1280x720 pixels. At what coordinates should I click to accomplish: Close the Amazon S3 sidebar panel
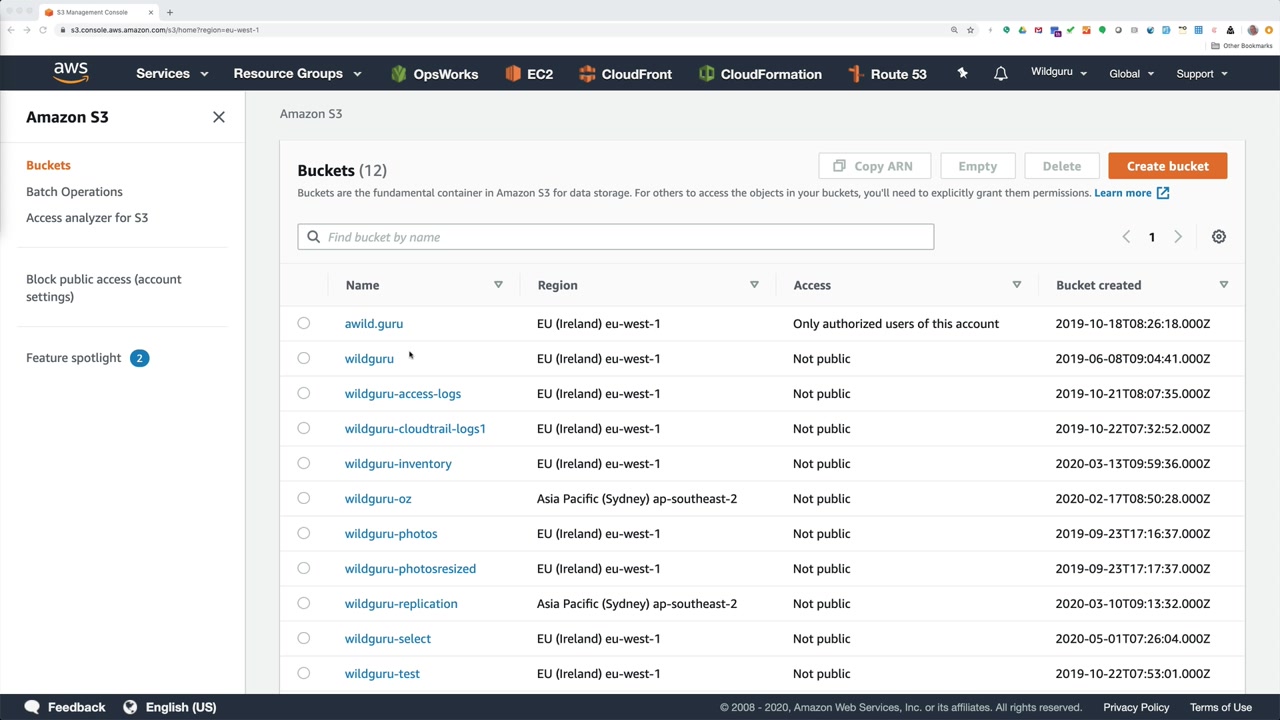219,117
